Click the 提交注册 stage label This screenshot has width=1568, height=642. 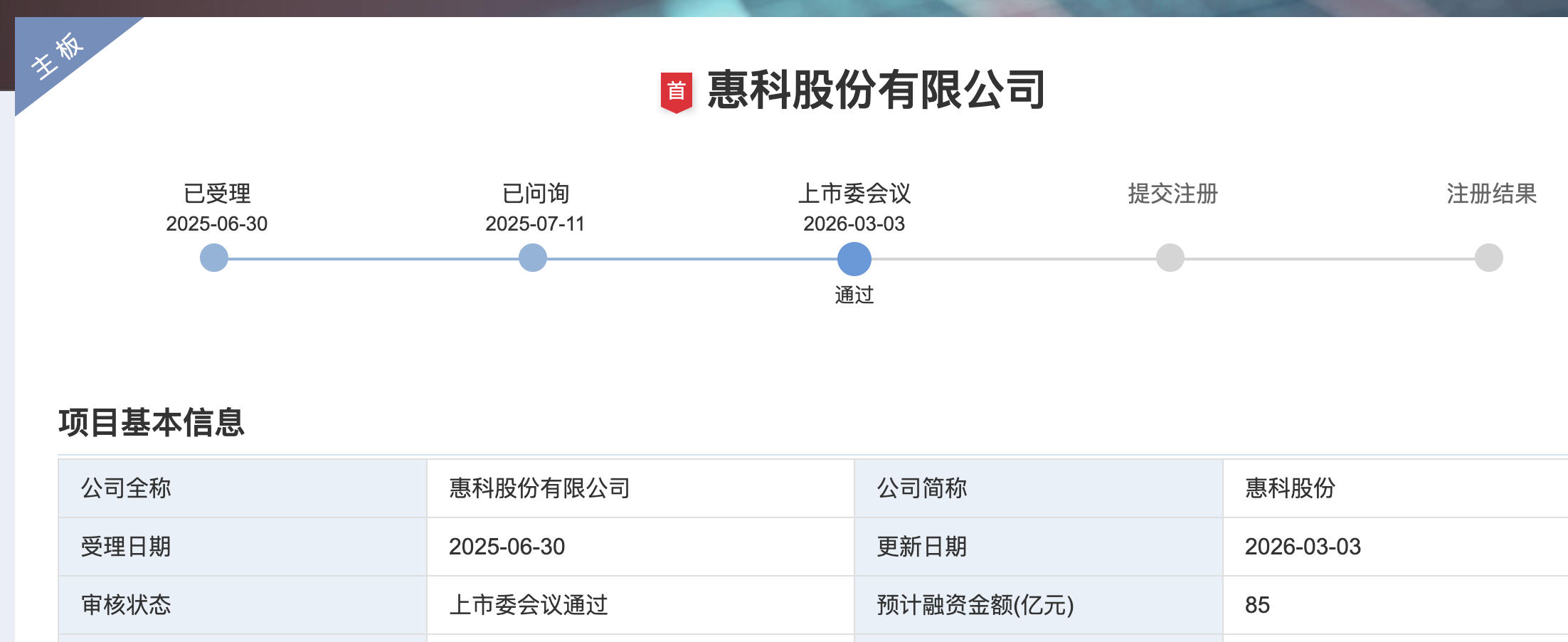click(x=1172, y=194)
